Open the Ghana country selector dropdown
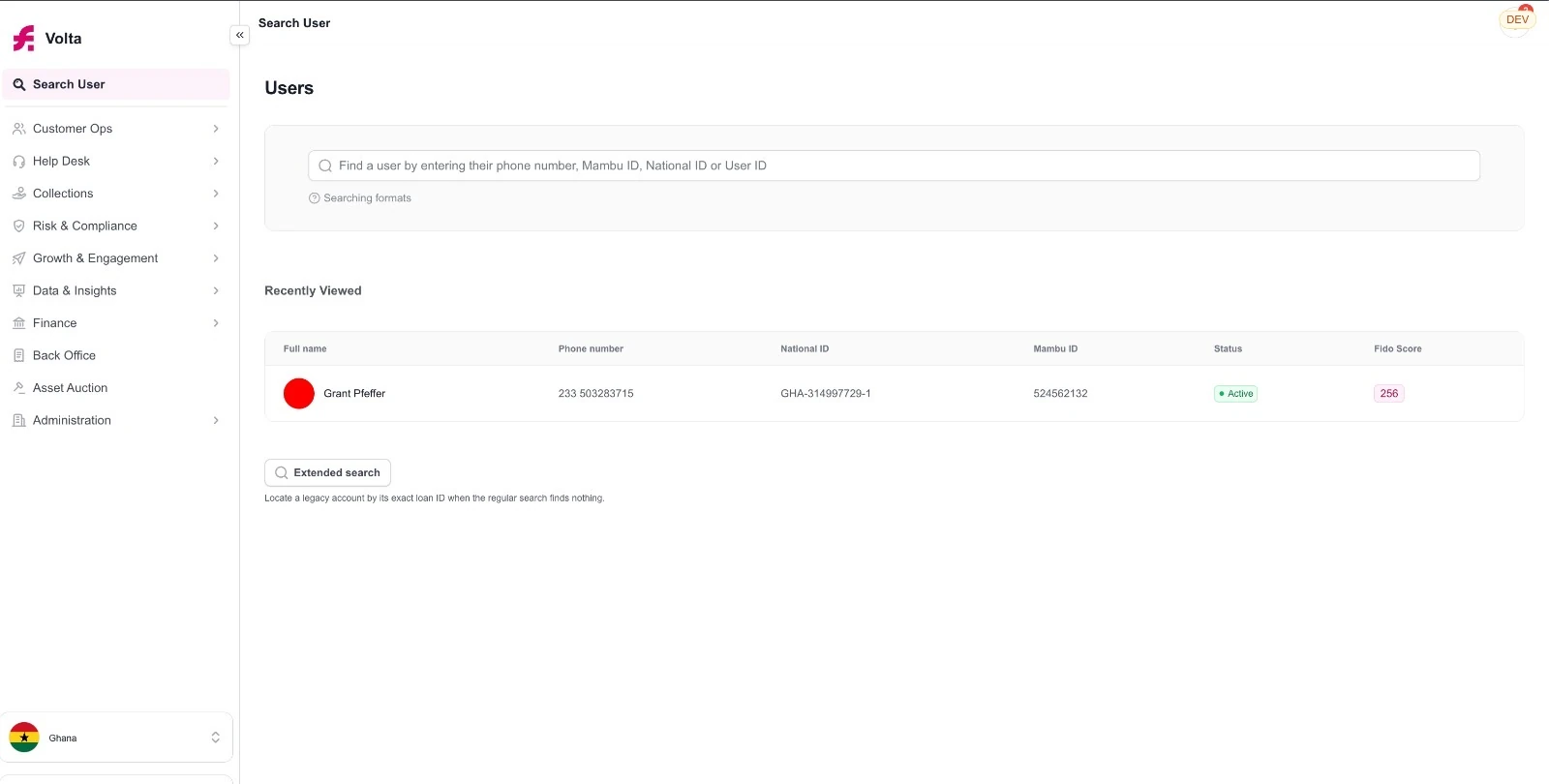The height and width of the screenshot is (784, 1549). point(116,738)
